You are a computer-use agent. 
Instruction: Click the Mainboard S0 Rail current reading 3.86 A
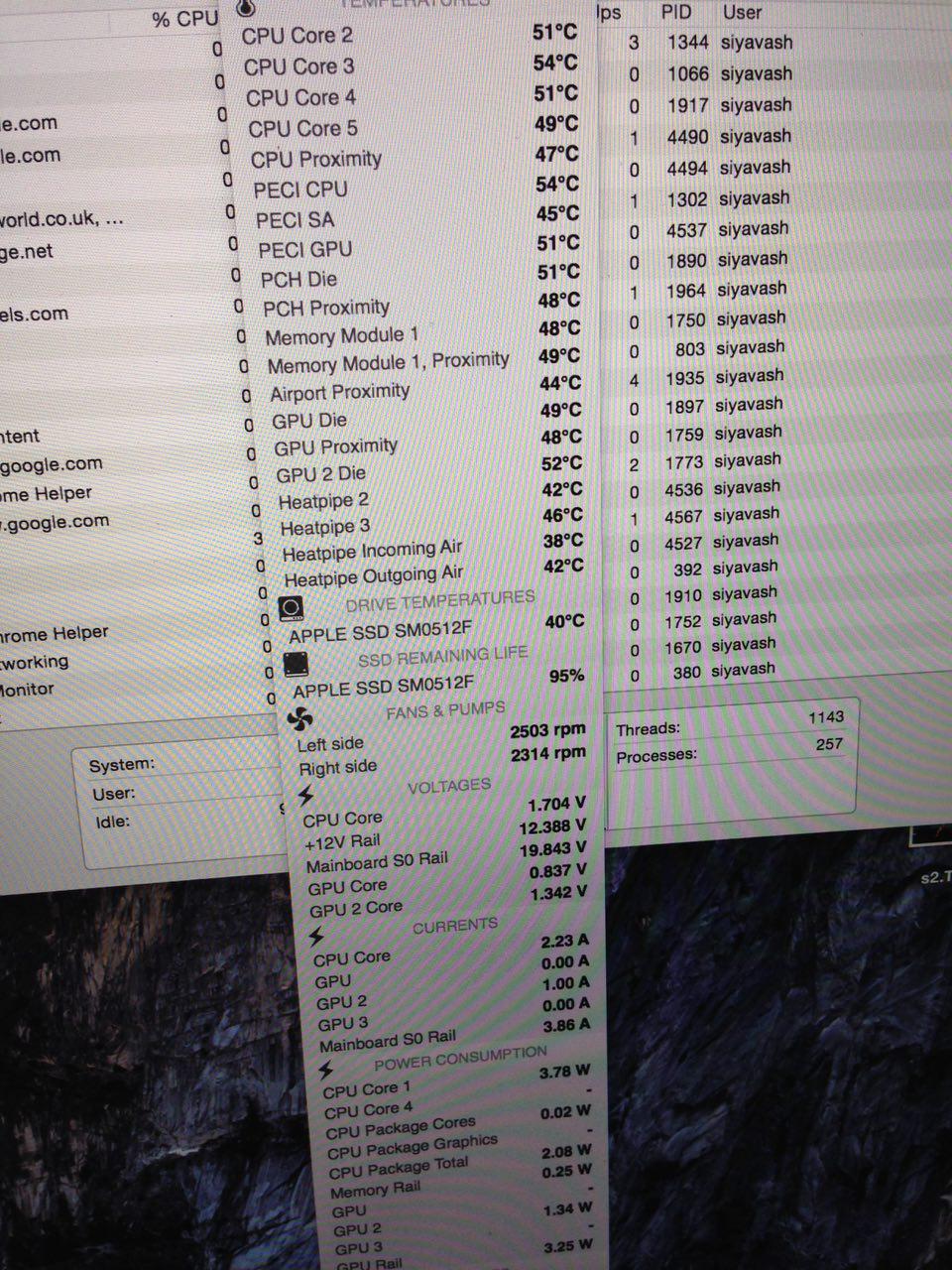click(x=455, y=1036)
